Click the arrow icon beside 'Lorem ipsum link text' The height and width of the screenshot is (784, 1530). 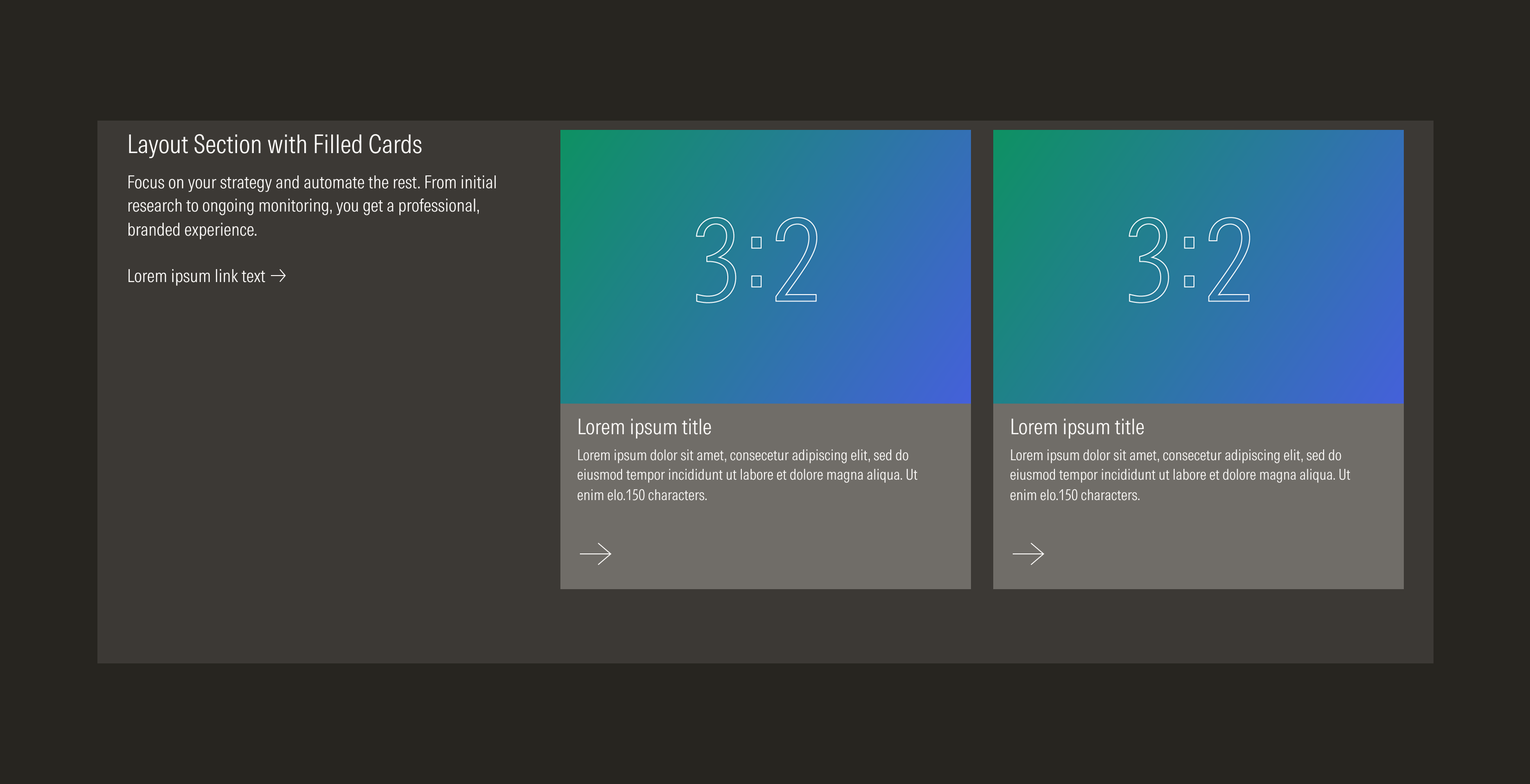point(278,276)
